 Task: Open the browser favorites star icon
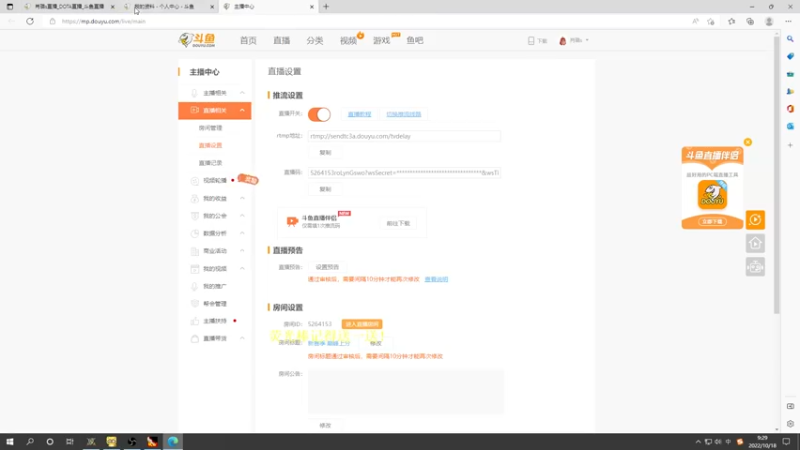pos(731,21)
